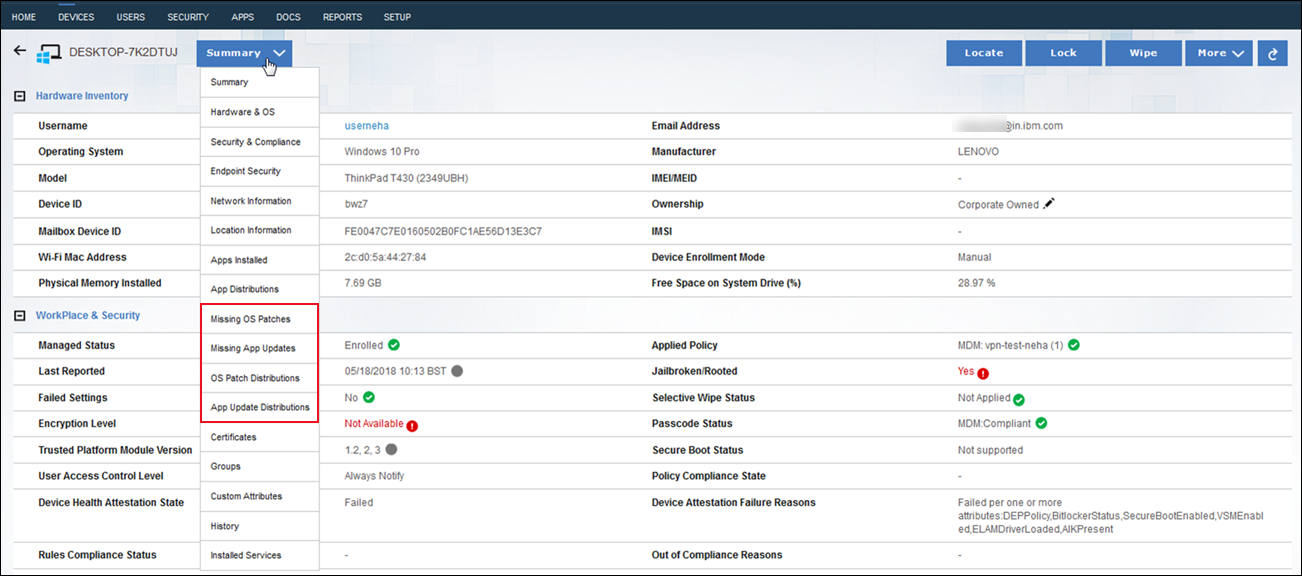Switch to the REPORTS tab

(x=342, y=17)
